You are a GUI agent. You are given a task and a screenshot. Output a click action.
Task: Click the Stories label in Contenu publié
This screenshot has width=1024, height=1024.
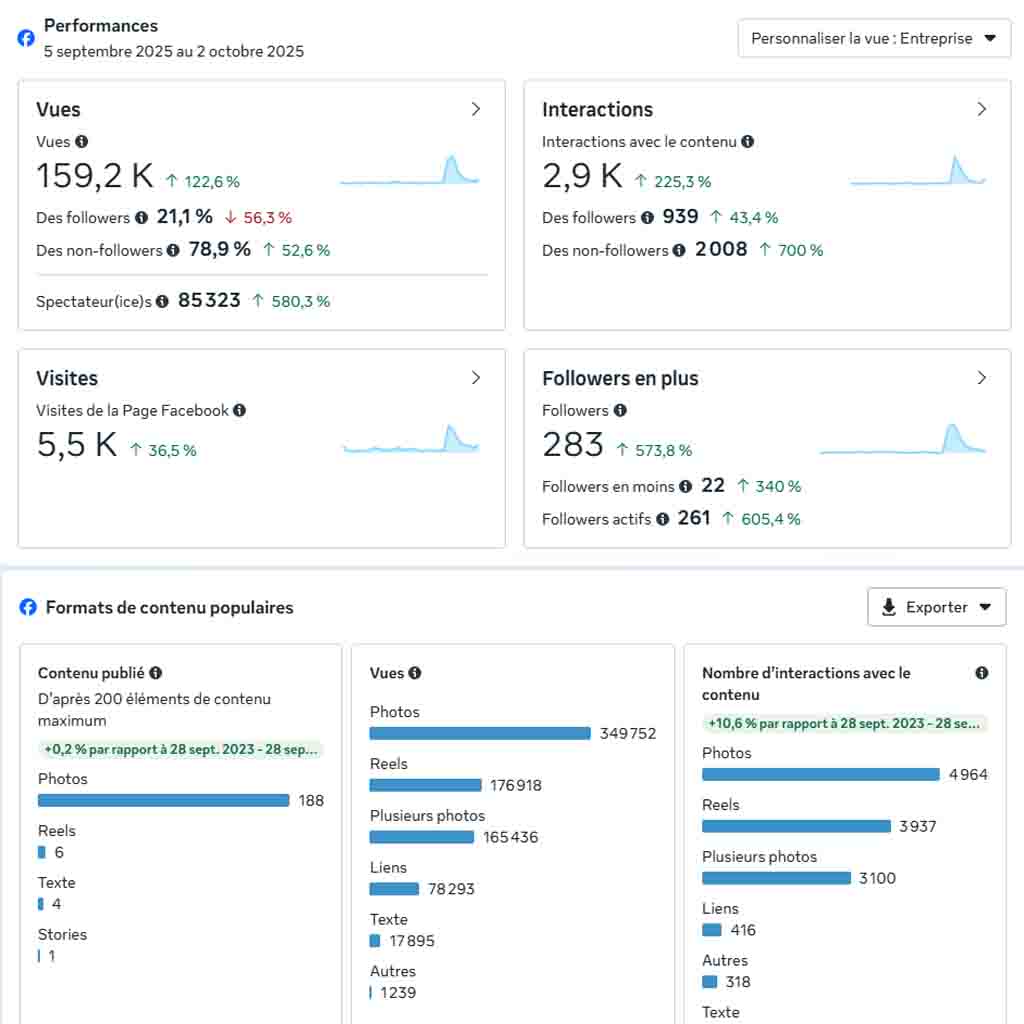click(62, 935)
